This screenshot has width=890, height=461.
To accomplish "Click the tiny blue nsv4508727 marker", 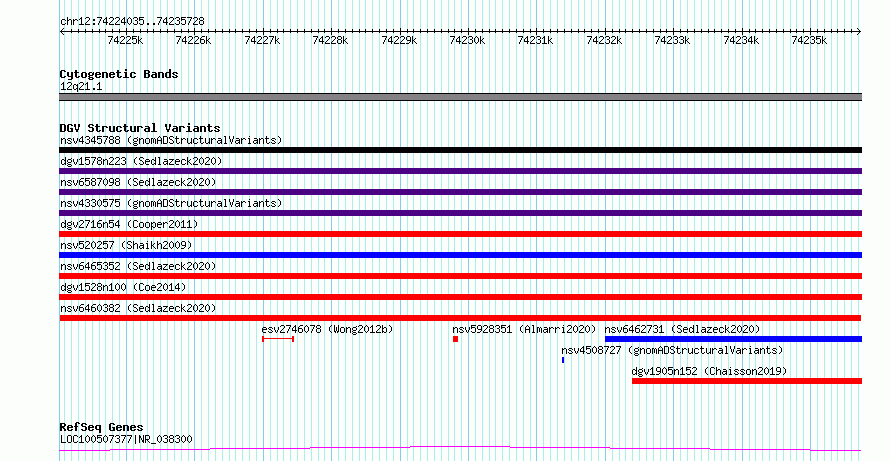I will [x=562, y=360].
